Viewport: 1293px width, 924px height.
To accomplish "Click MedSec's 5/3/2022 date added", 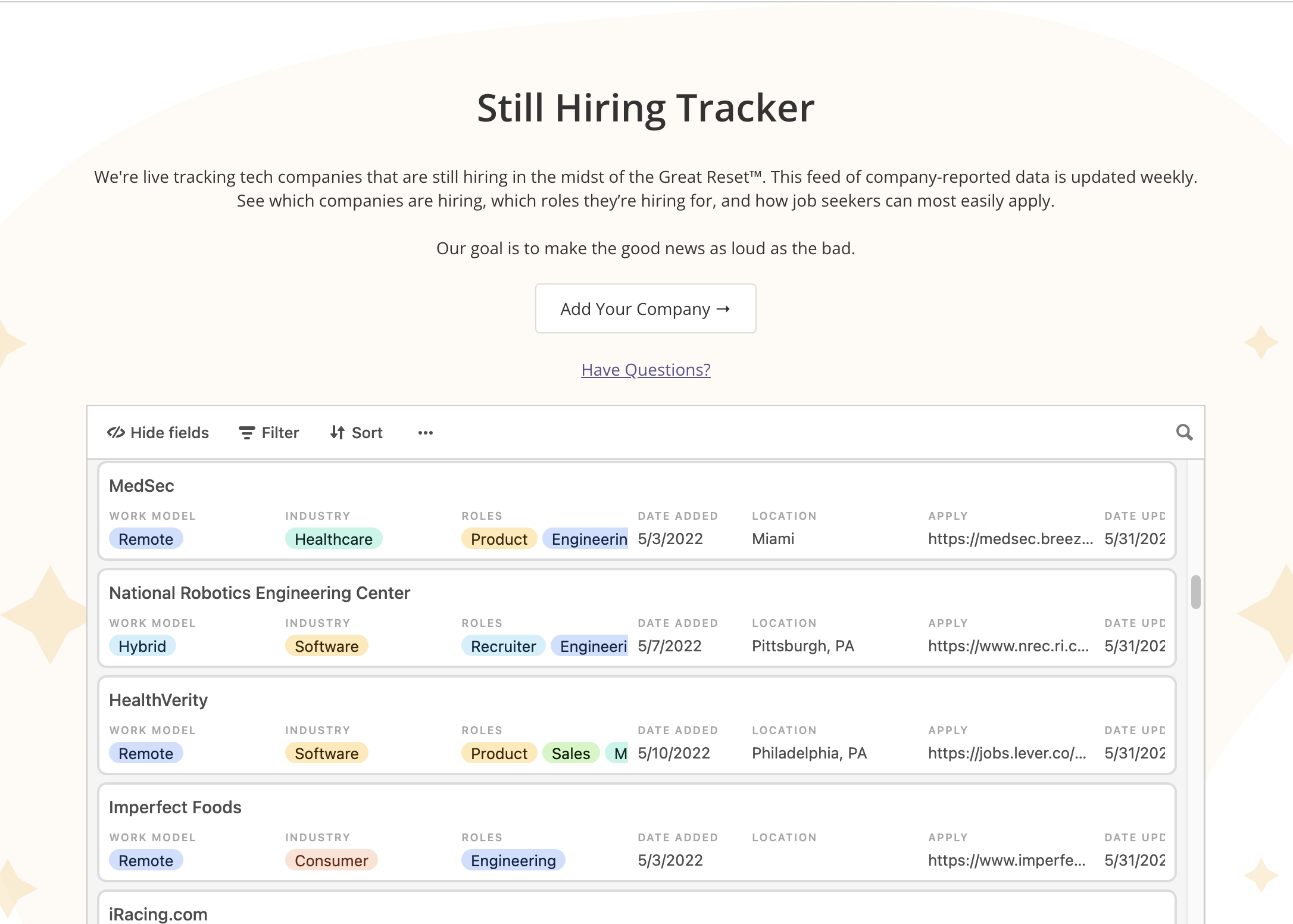I will tap(670, 539).
